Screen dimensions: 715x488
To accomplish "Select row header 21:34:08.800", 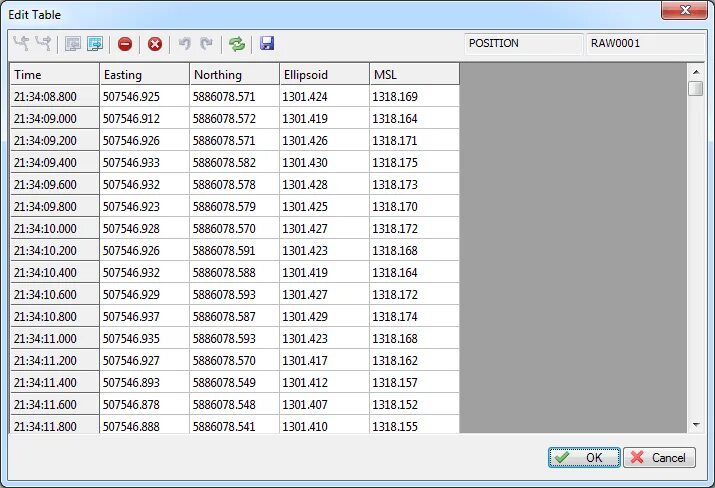I will [55, 96].
